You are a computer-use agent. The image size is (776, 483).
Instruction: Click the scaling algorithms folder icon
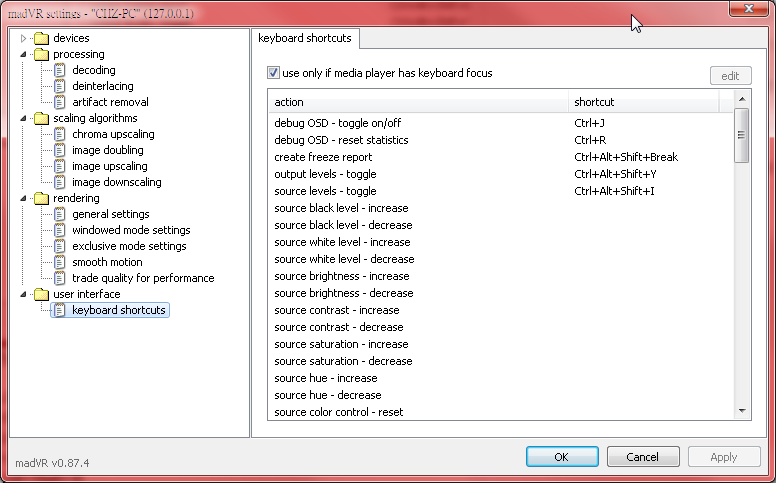coord(41,118)
